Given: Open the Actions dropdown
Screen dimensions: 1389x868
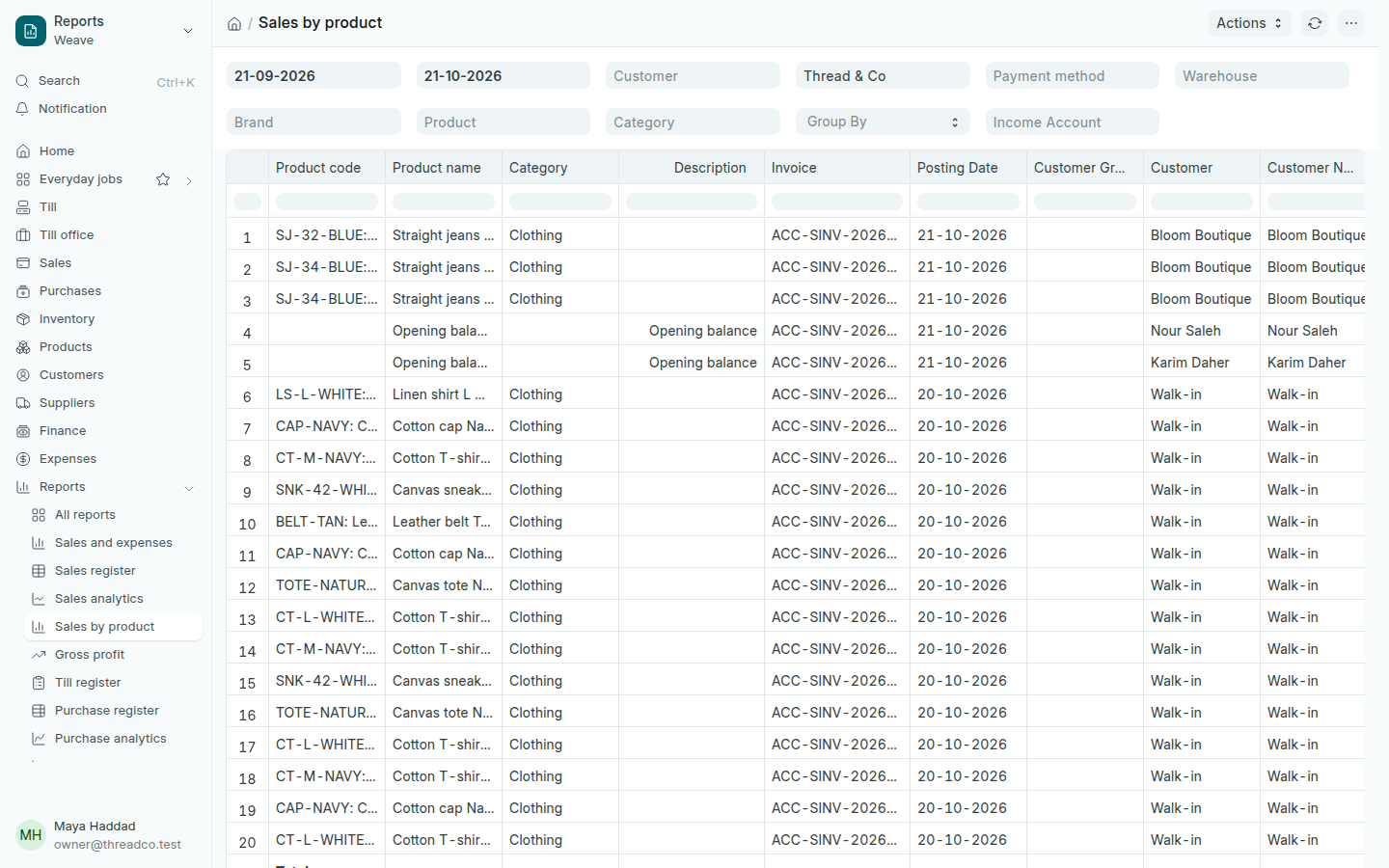Looking at the screenshot, I should tap(1249, 23).
